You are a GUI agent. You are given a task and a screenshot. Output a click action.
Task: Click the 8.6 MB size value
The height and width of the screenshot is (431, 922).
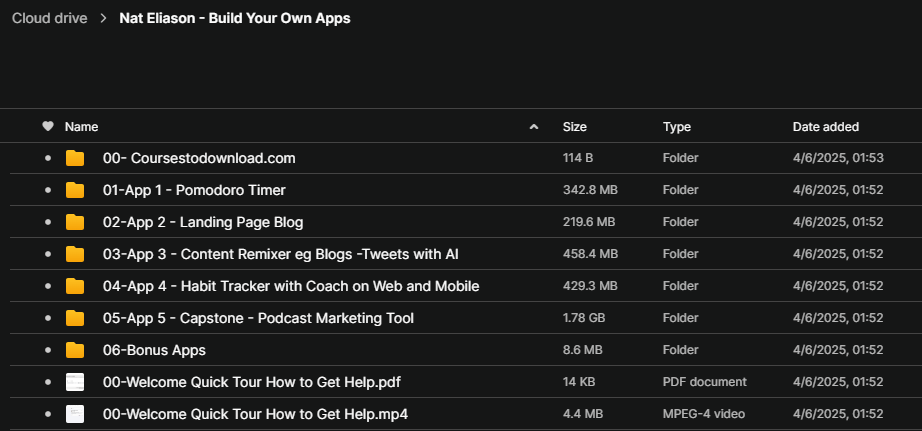583,350
